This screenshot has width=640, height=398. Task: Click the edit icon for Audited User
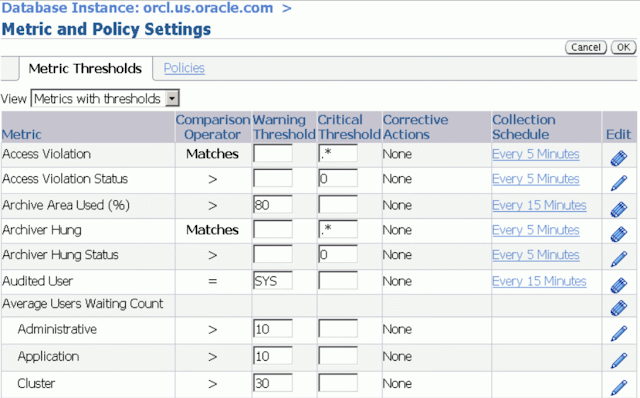[x=619, y=285]
